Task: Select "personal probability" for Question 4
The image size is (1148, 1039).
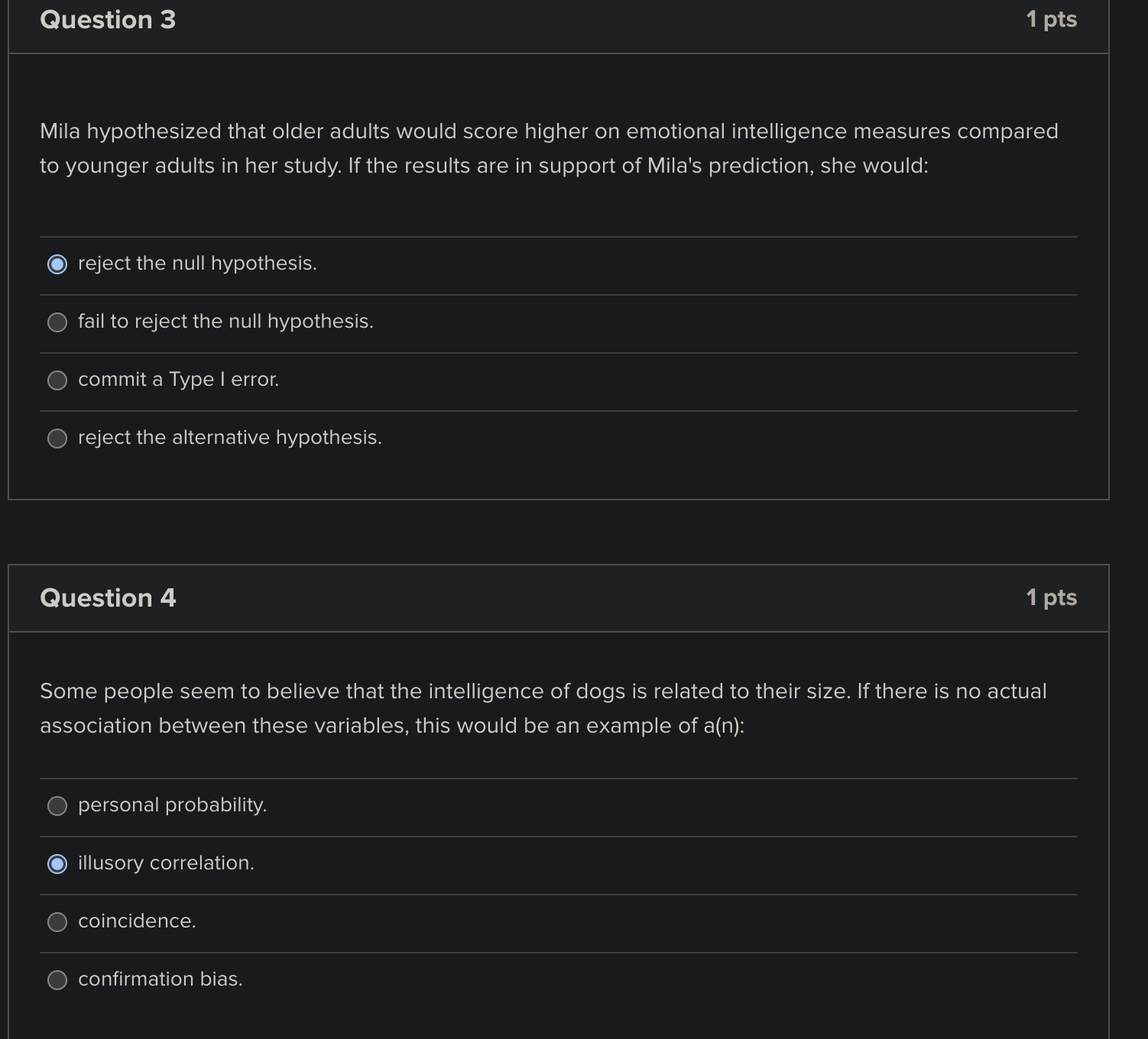Action: click(x=57, y=805)
